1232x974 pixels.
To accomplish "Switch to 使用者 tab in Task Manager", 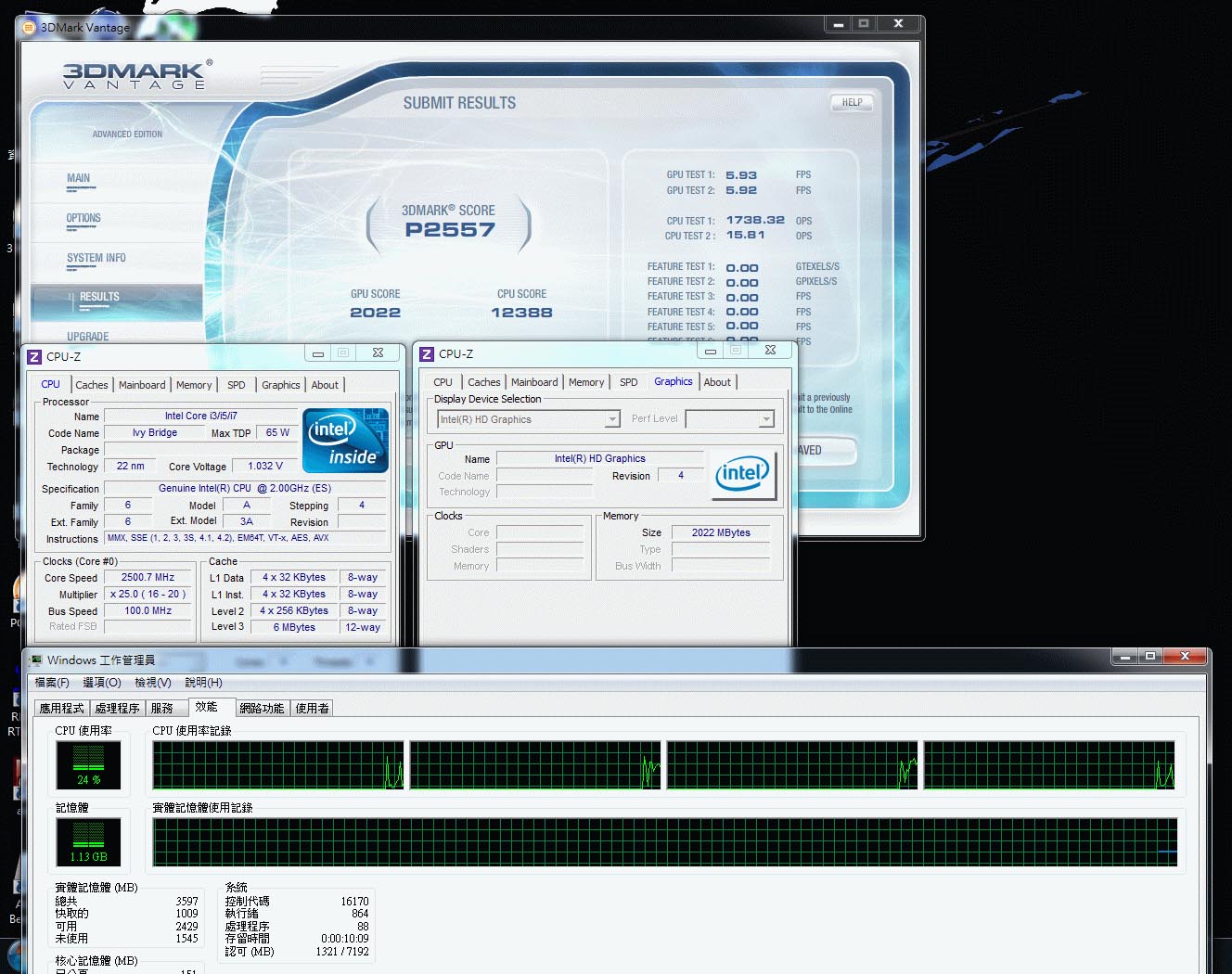I will pos(312,708).
